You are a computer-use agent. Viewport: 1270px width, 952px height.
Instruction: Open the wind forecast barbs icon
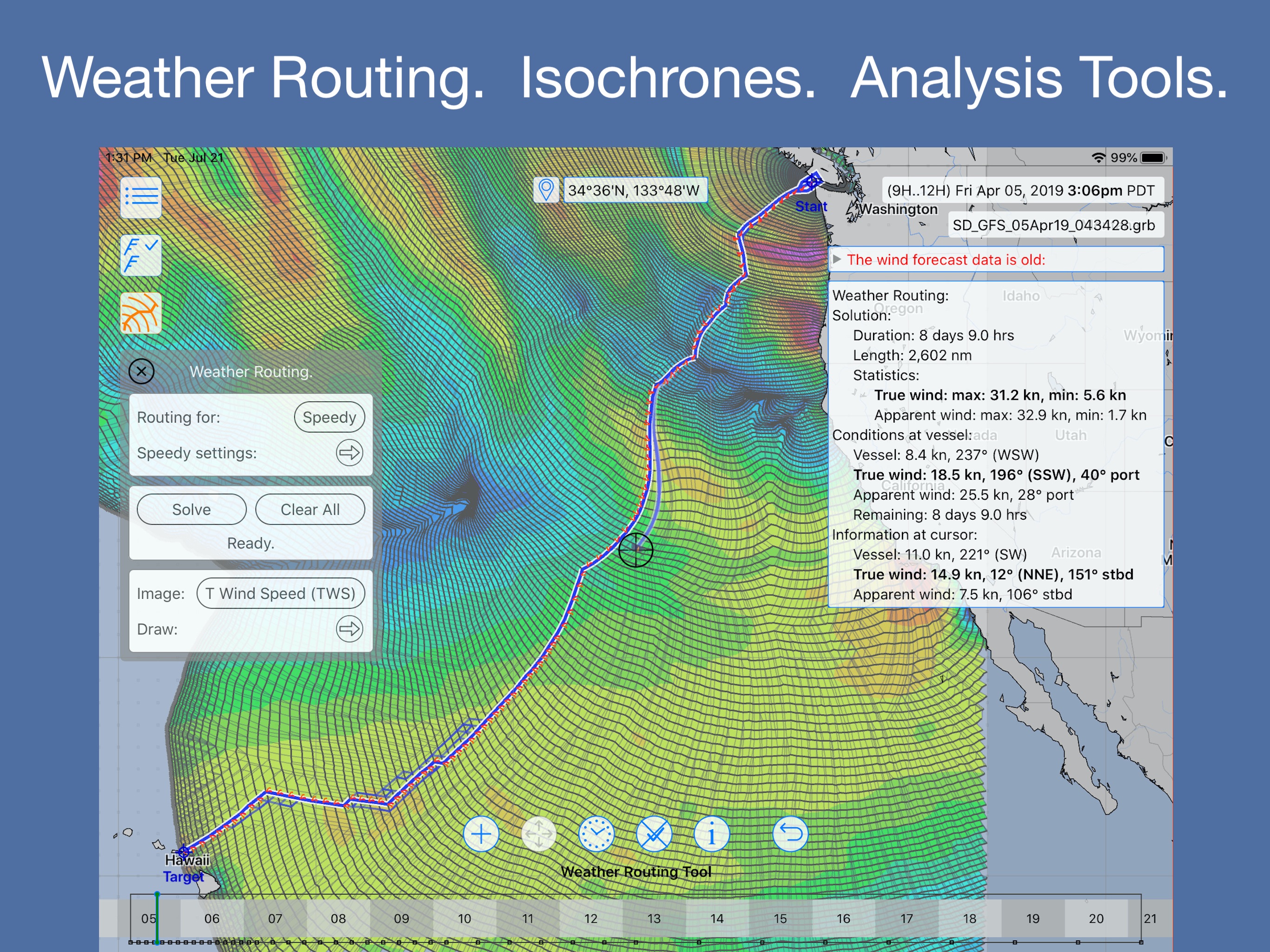141,256
